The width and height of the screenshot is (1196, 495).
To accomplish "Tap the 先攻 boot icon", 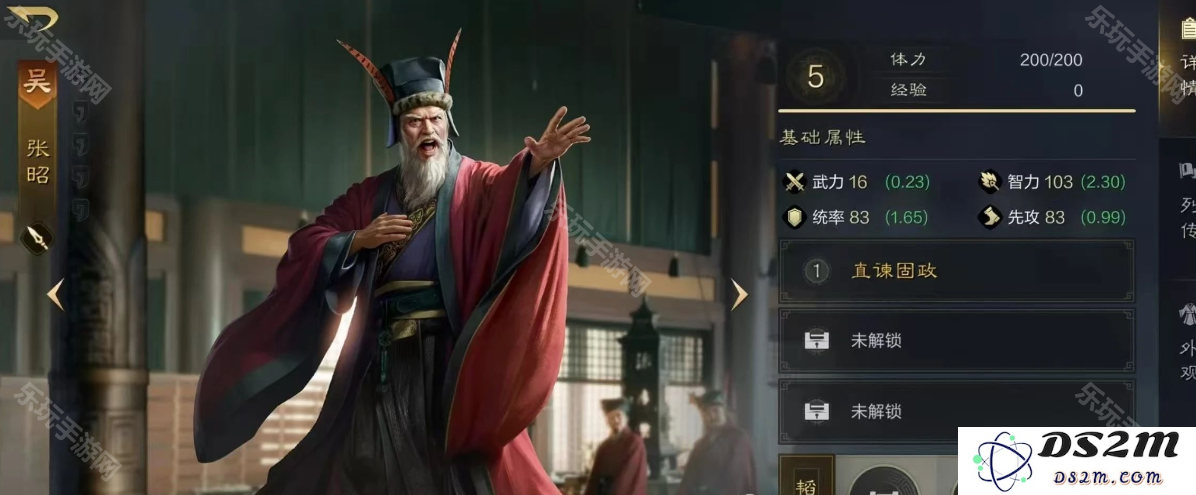I will pyautogui.click(x=989, y=217).
